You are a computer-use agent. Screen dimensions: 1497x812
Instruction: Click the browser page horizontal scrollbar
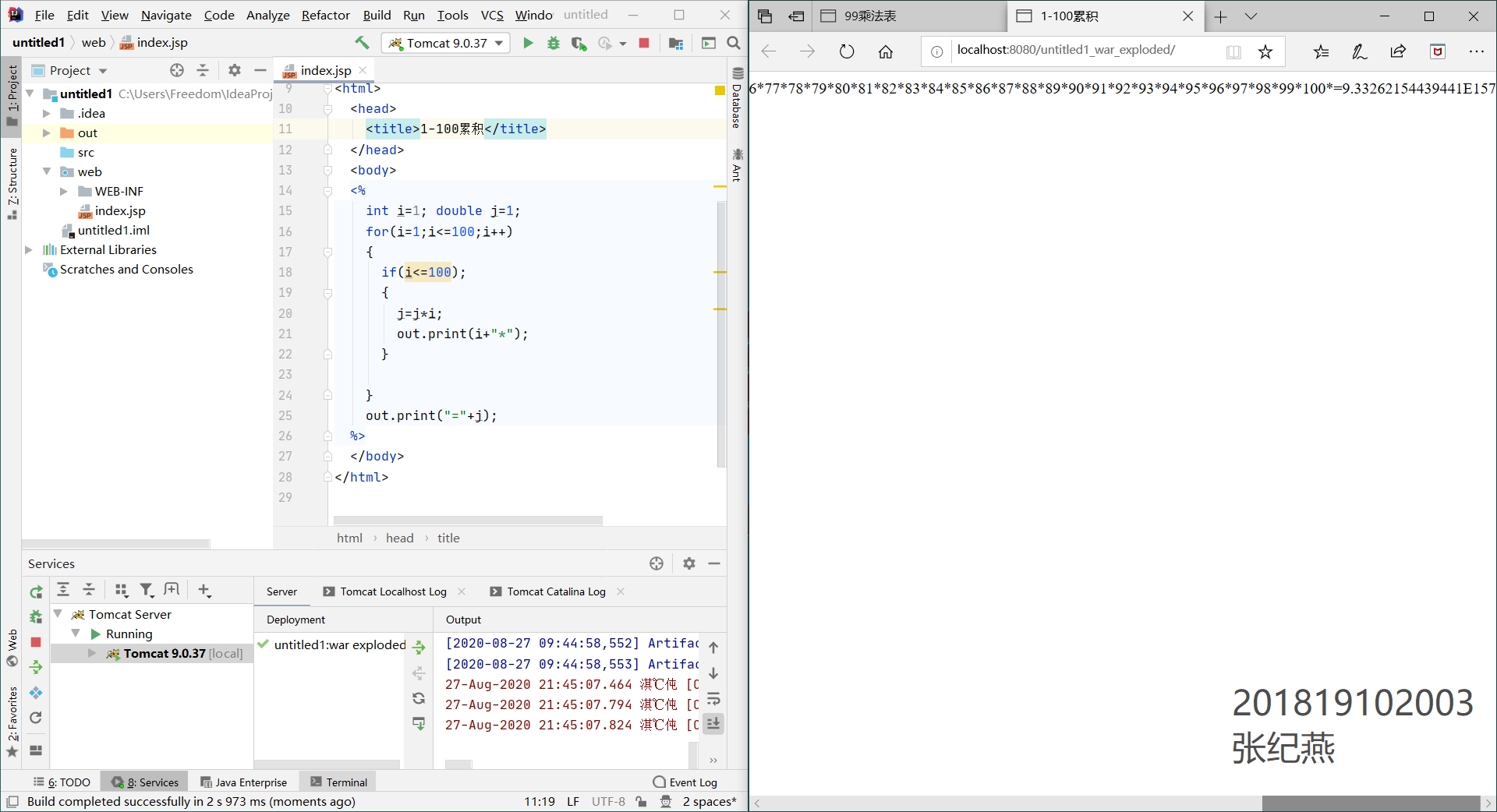coord(1371,803)
